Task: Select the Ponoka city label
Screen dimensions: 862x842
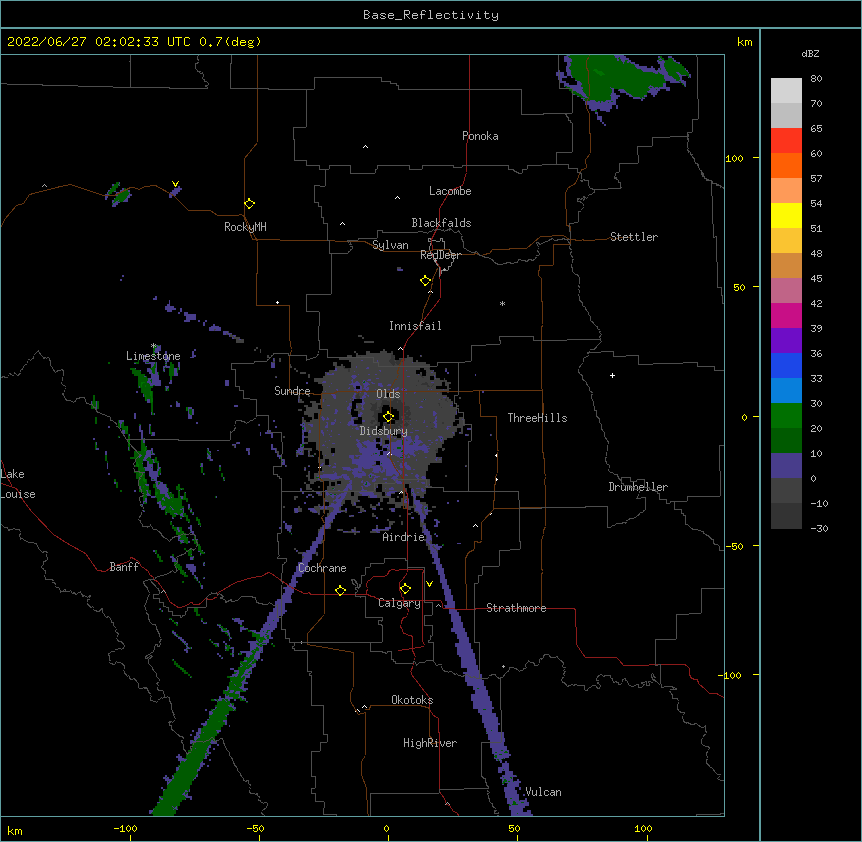Action: click(x=480, y=136)
